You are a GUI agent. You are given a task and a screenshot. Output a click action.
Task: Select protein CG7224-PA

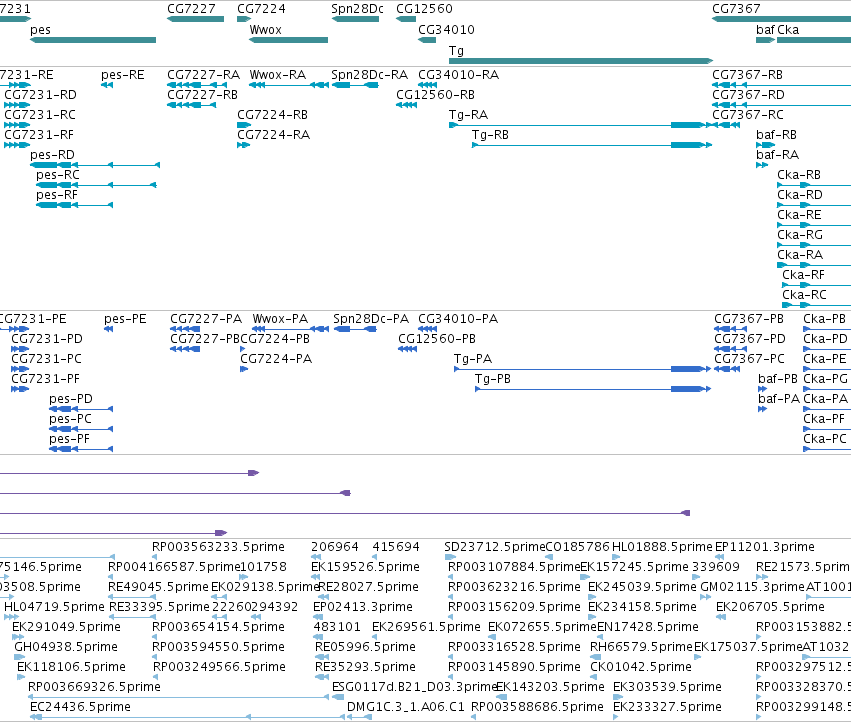pos(244,369)
